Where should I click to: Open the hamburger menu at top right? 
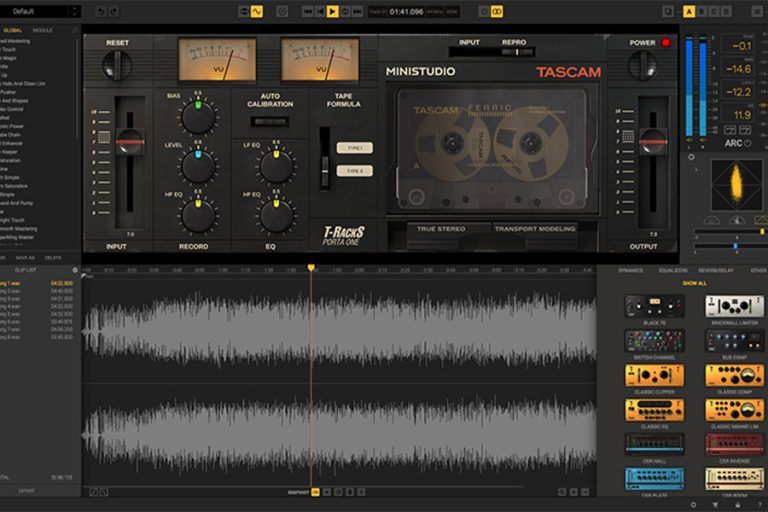[x=757, y=11]
